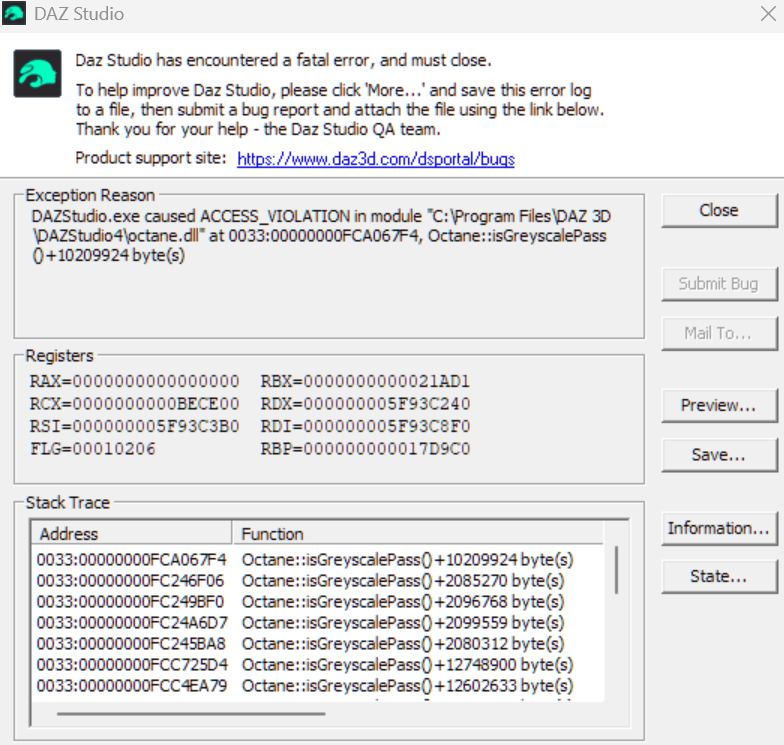Click function entry isGreyscalePass()+2096768 byte(s)
784x745 pixels.
click(x=403, y=602)
